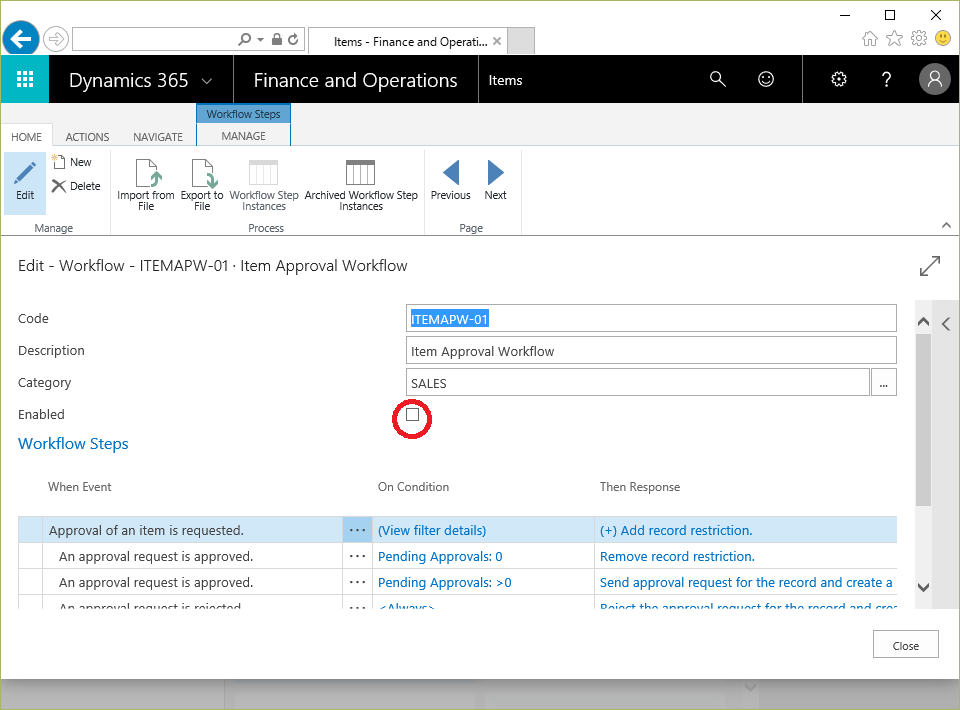Click the Items breadcrumb in header
The height and width of the screenshot is (710, 960).
(505, 80)
